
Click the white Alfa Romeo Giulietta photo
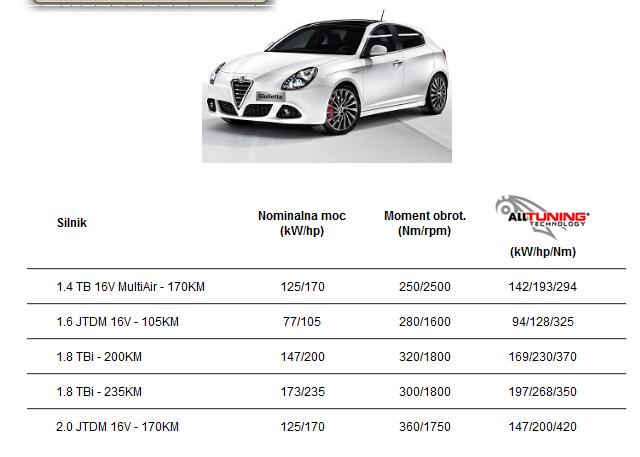click(327, 85)
